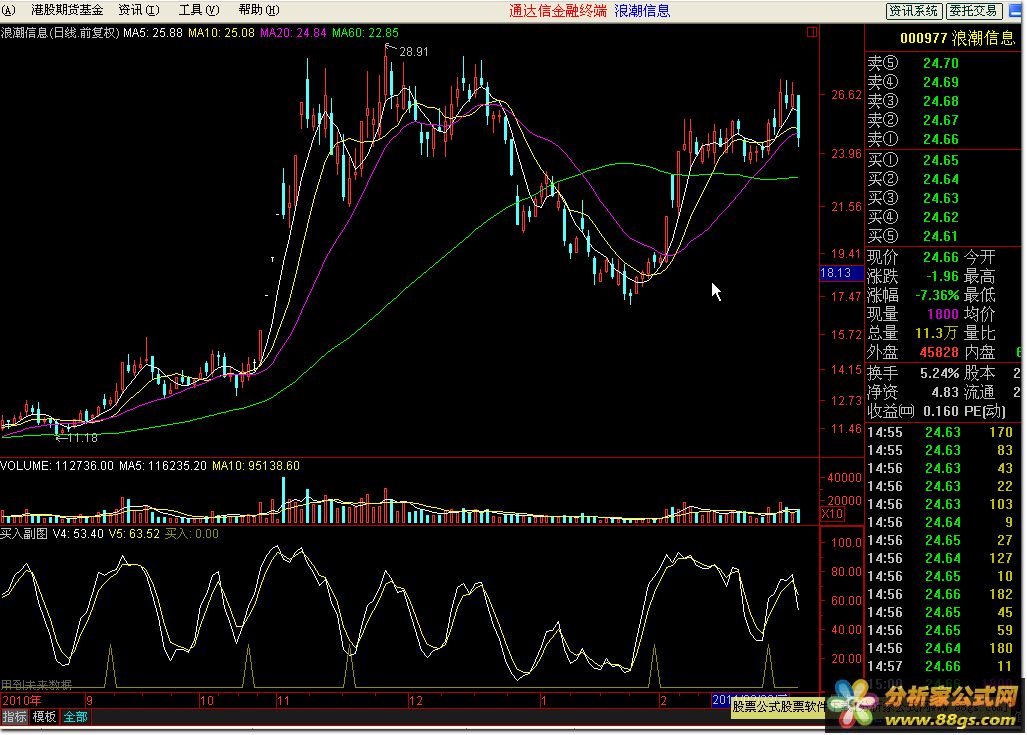
Task: Click the X10 volume scale marker
Action: 832,514
